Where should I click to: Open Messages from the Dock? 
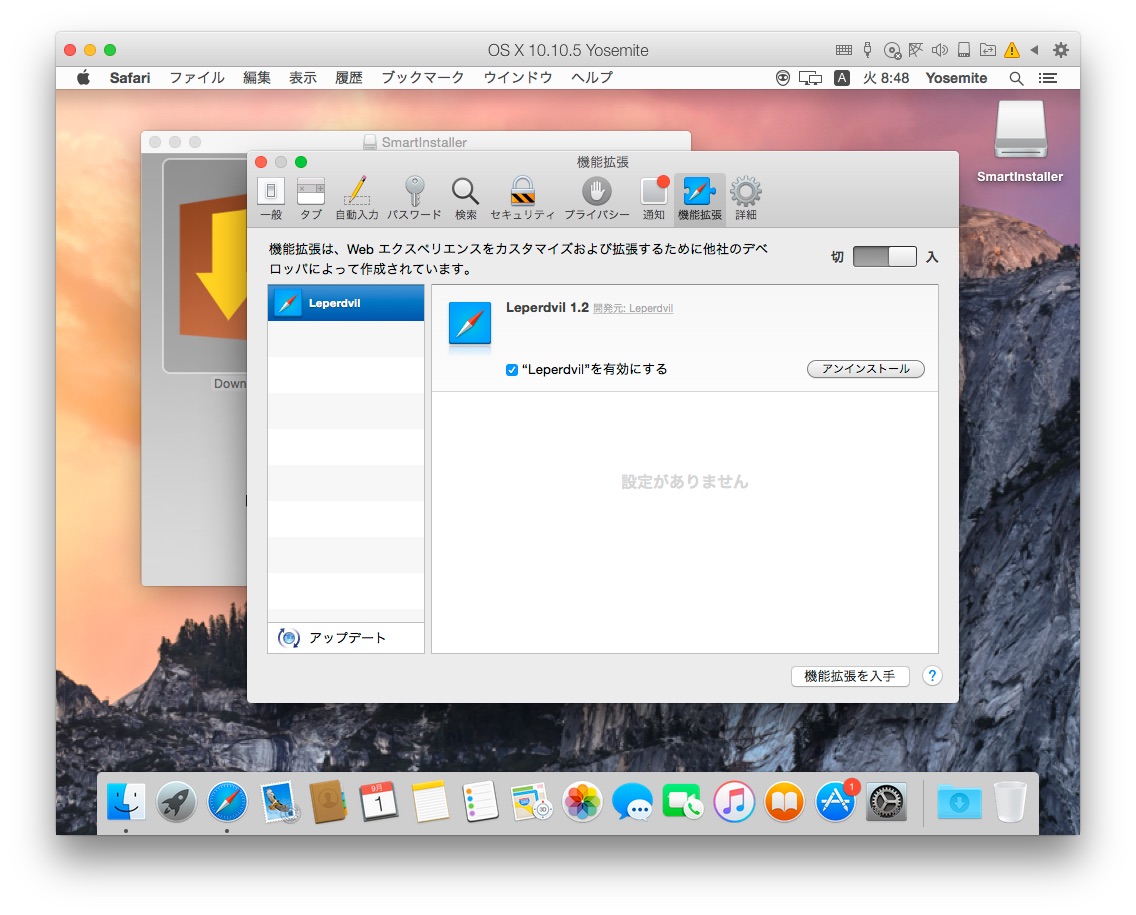pyautogui.click(x=632, y=803)
